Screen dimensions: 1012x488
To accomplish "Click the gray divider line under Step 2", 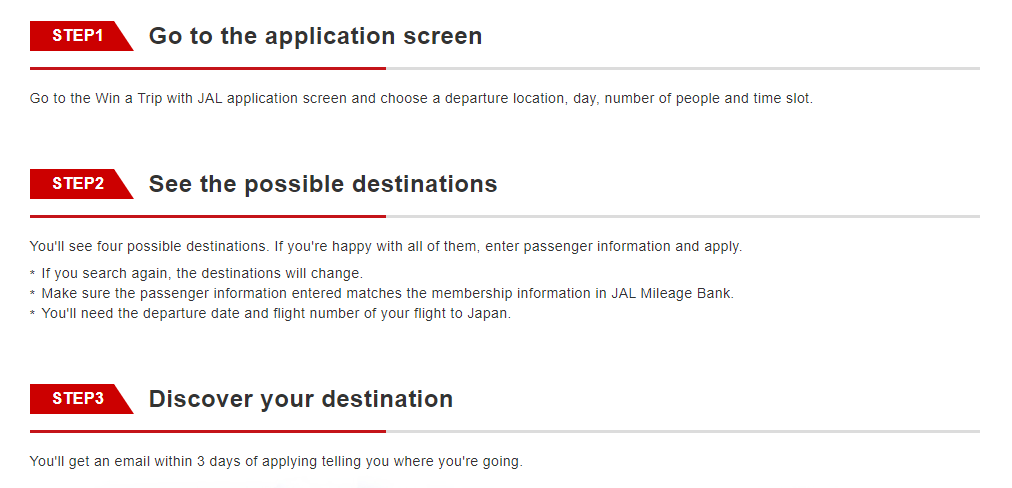I will point(683,216).
